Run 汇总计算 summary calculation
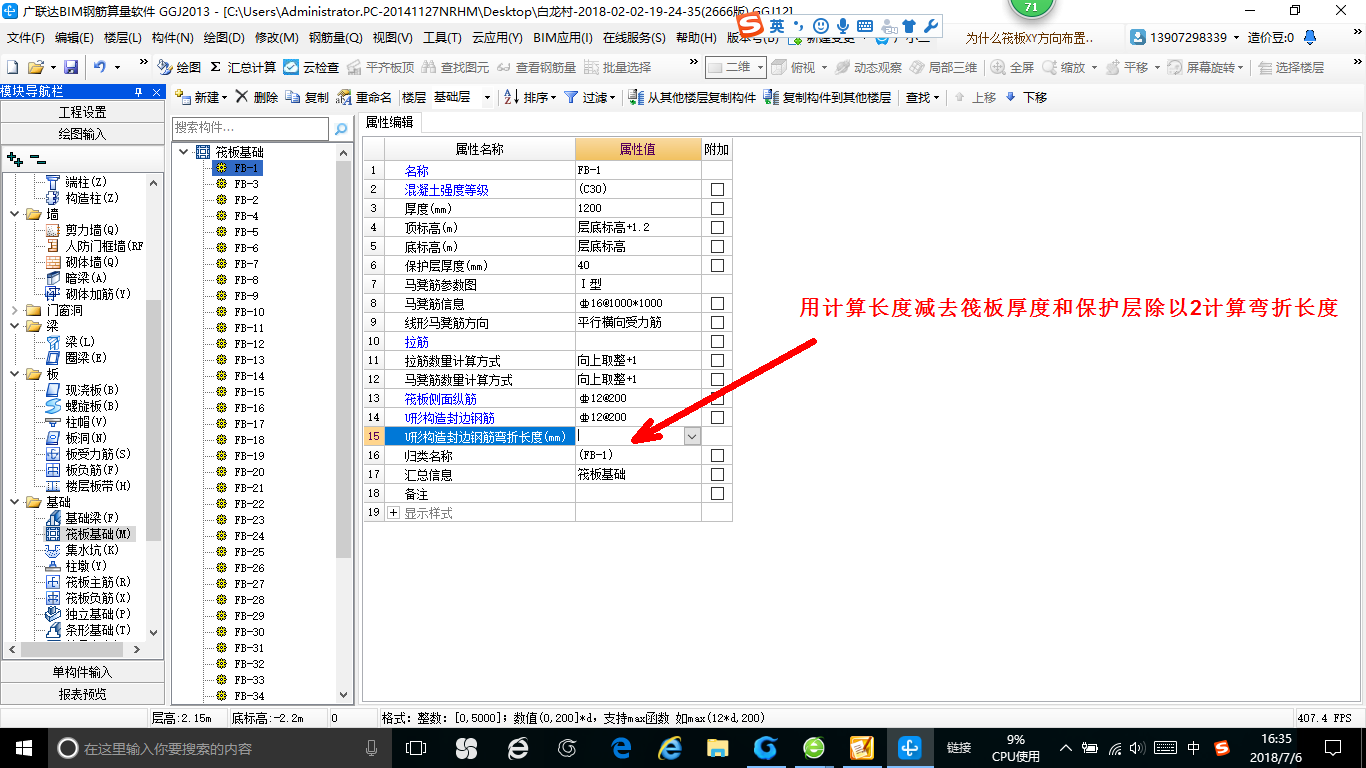Screen dimensions: 1366x768 tap(243, 67)
